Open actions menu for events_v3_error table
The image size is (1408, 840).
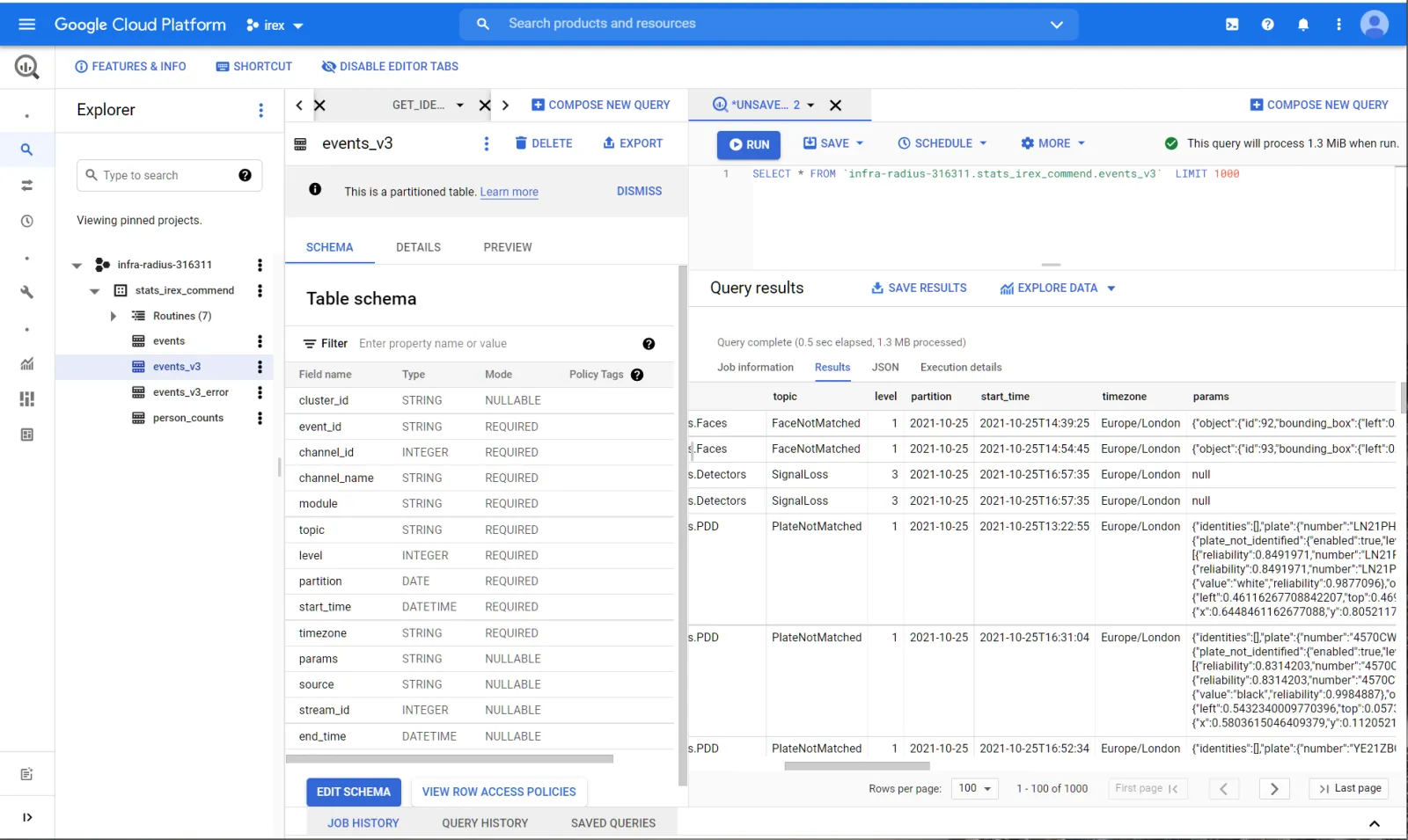(260, 392)
